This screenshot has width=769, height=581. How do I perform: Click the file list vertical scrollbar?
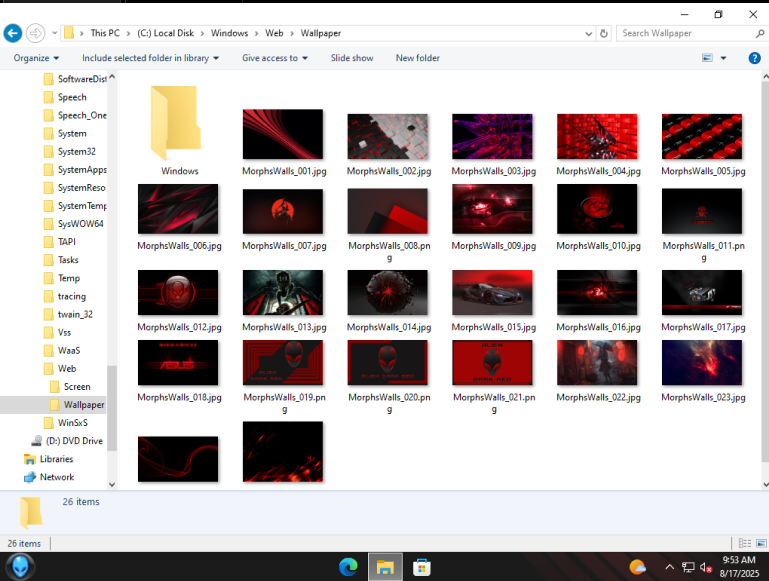pos(765,272)
